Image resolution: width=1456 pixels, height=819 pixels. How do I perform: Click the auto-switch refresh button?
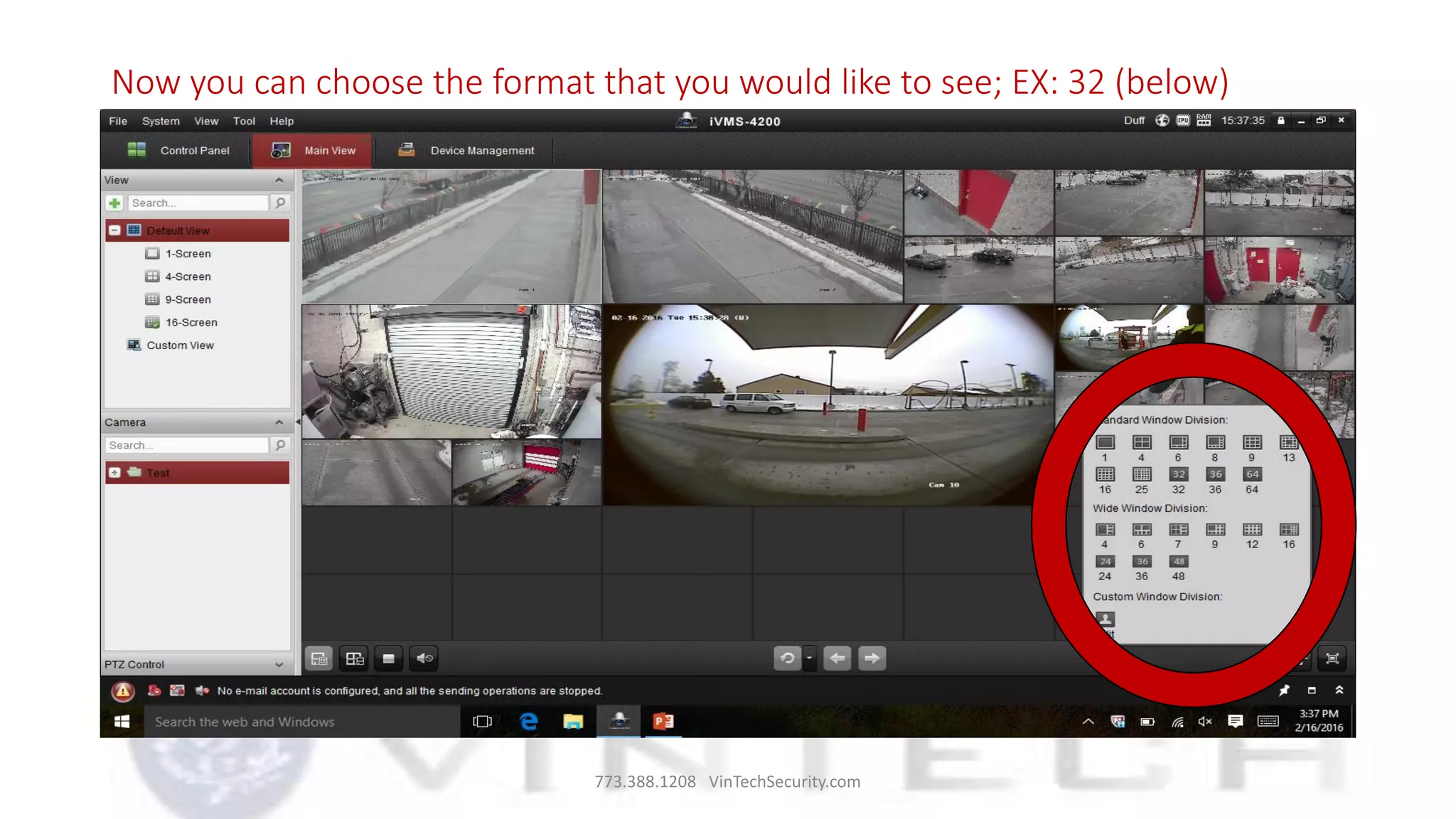click(x=787, y=658)
